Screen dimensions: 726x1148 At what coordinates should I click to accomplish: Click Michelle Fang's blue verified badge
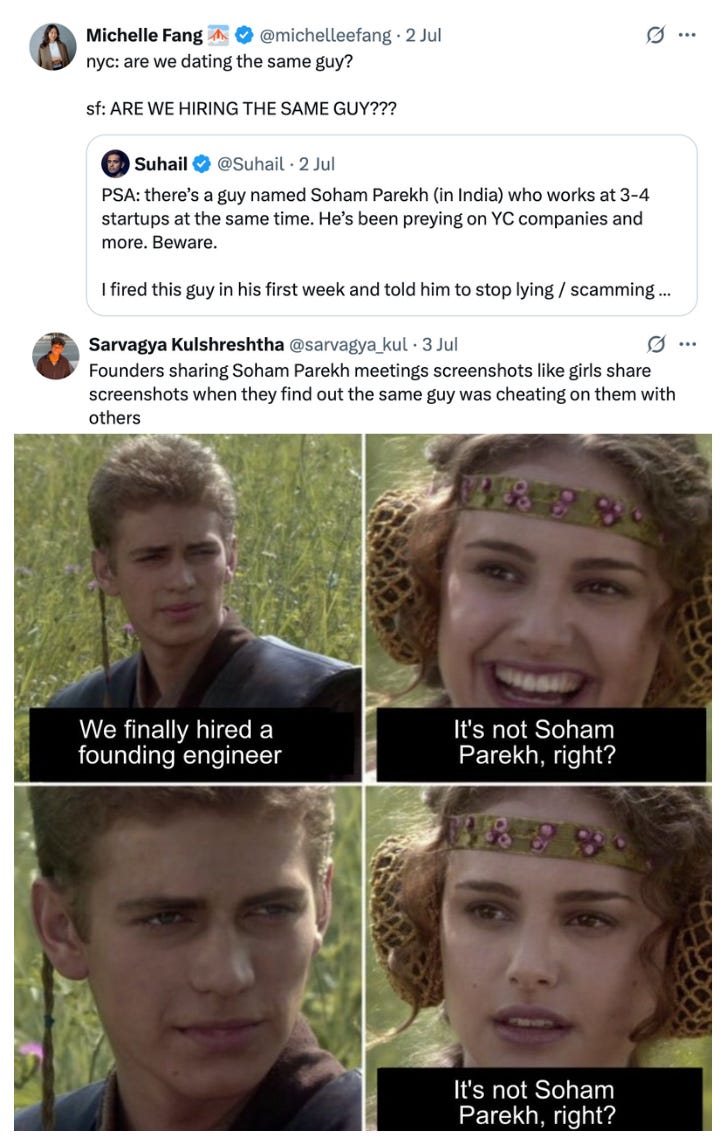point(244,34)
